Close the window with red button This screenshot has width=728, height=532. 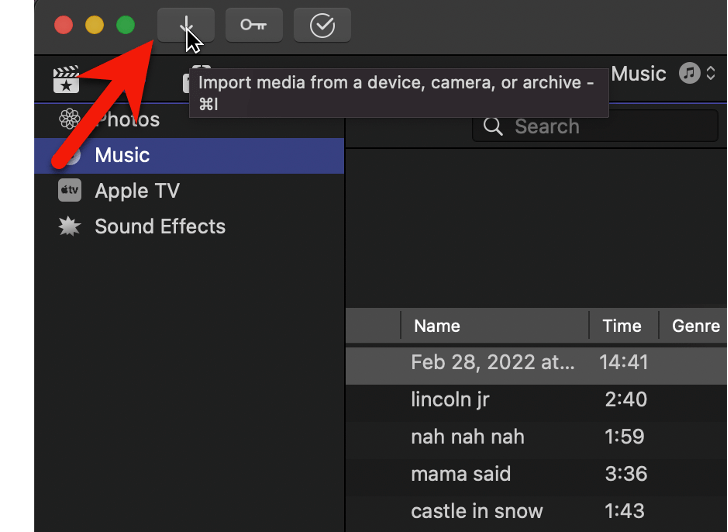[x=64, y=25]
